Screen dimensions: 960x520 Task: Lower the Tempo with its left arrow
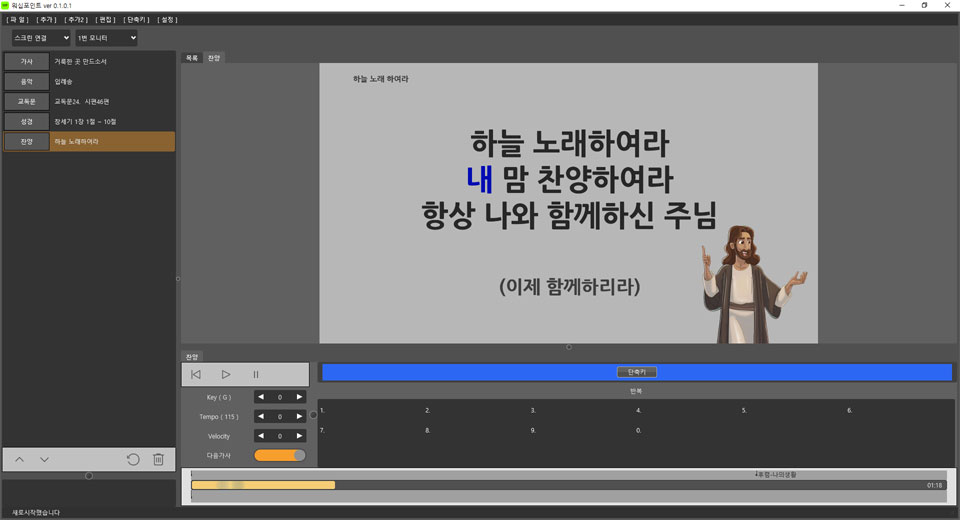pyautogui.click(x=261, y=416)
